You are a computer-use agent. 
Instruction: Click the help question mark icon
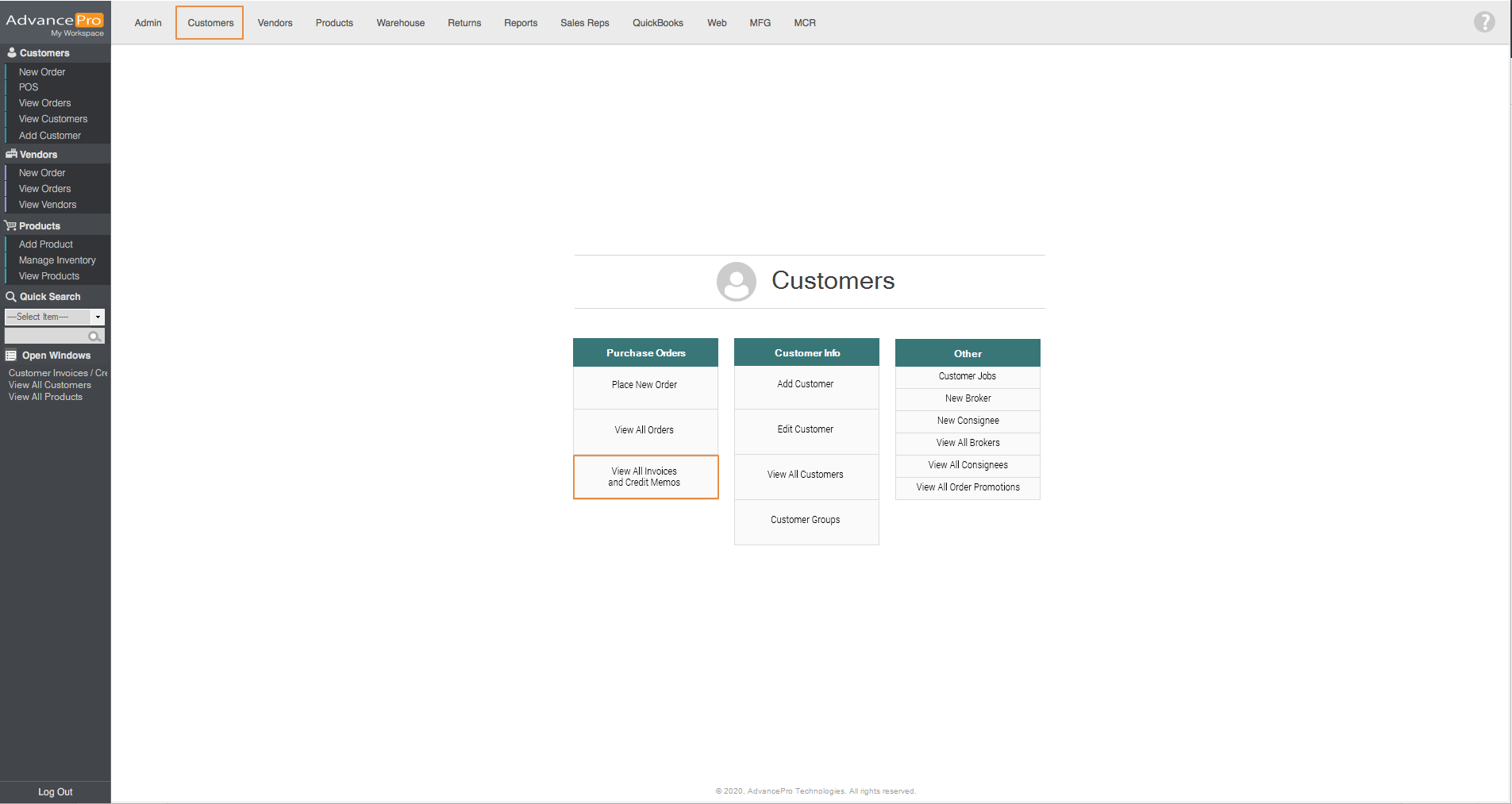(x=1483, y=22)
